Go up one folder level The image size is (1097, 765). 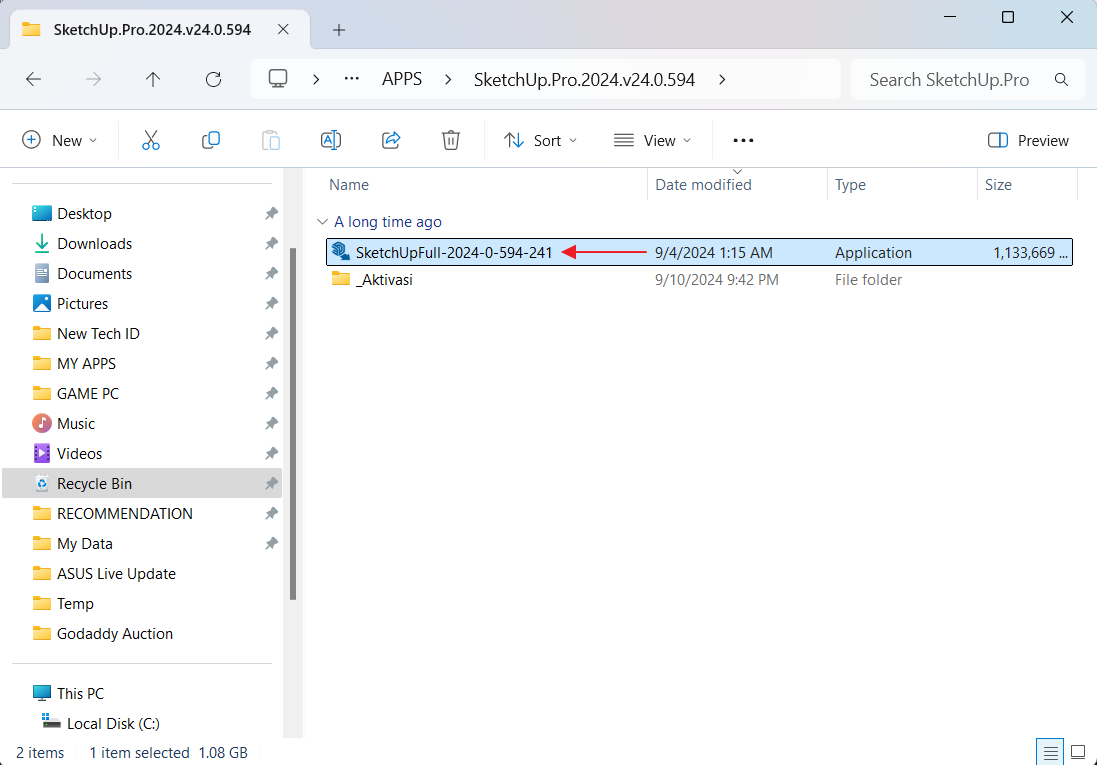[153, 79]
